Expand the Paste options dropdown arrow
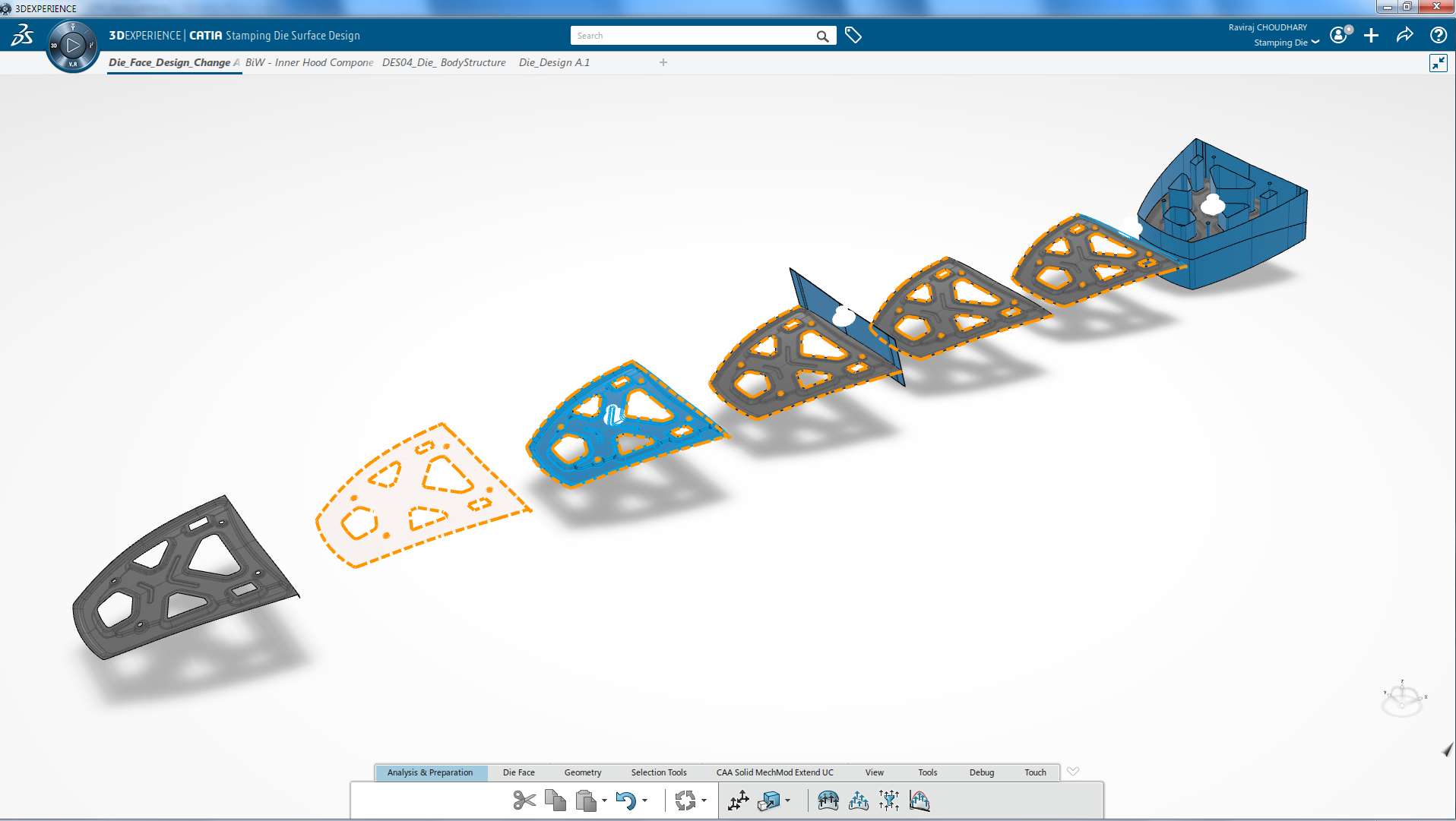Screen dimensions: 1456x821 pyautogui.click(x=605, y=800)
